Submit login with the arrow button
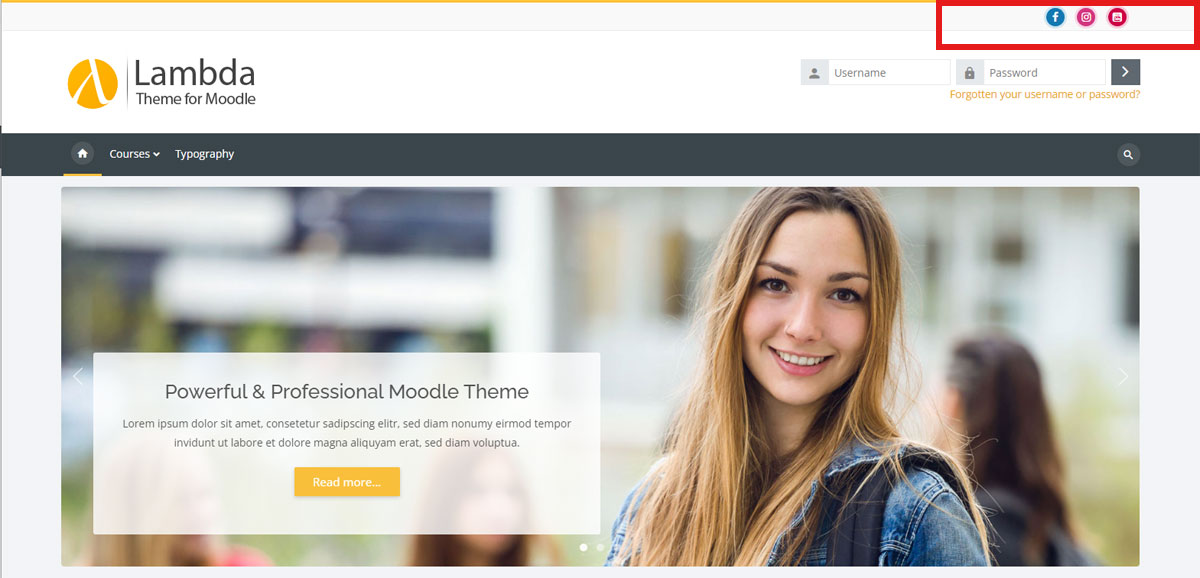The width and height of the screenshot is (1200, 578). 1125,72
